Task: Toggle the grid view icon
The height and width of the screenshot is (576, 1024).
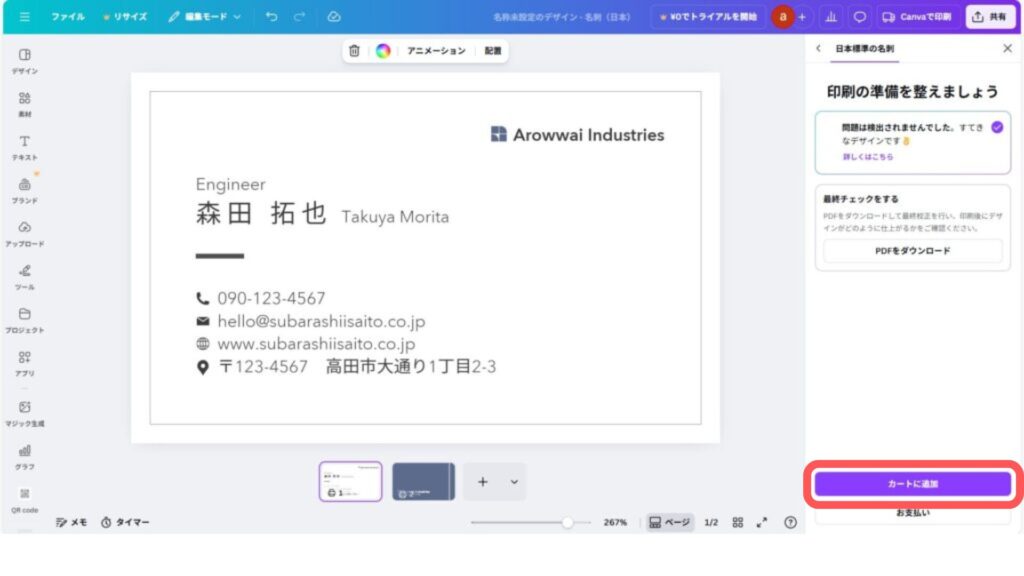Action: (x=738, y=522)
